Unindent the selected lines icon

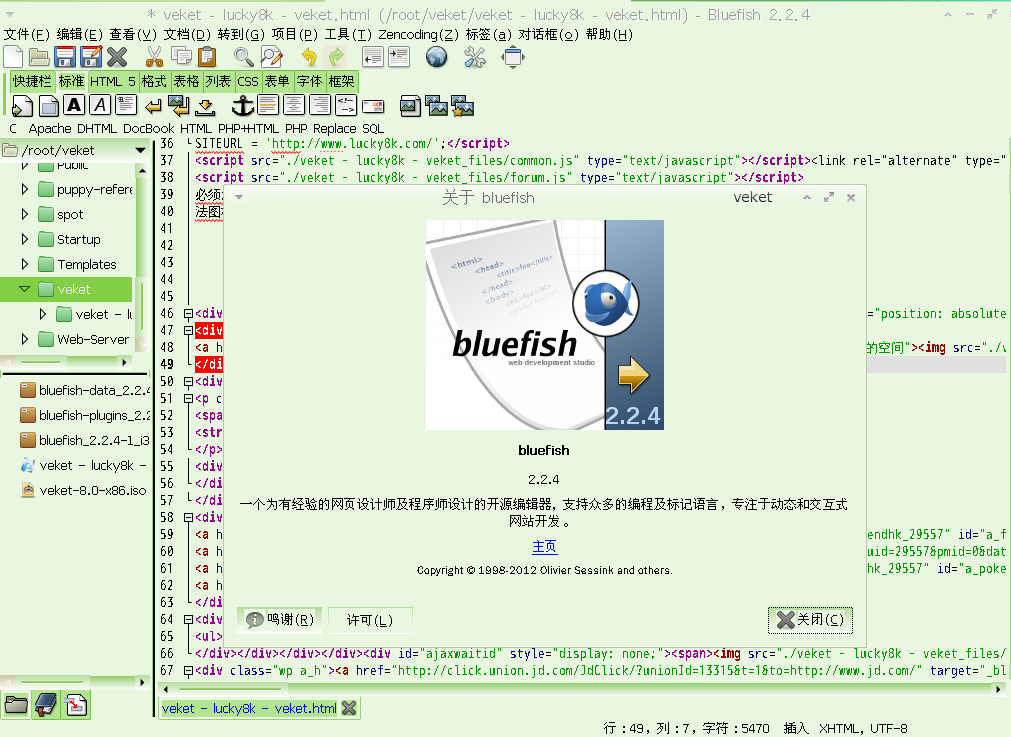pos(373,57)
